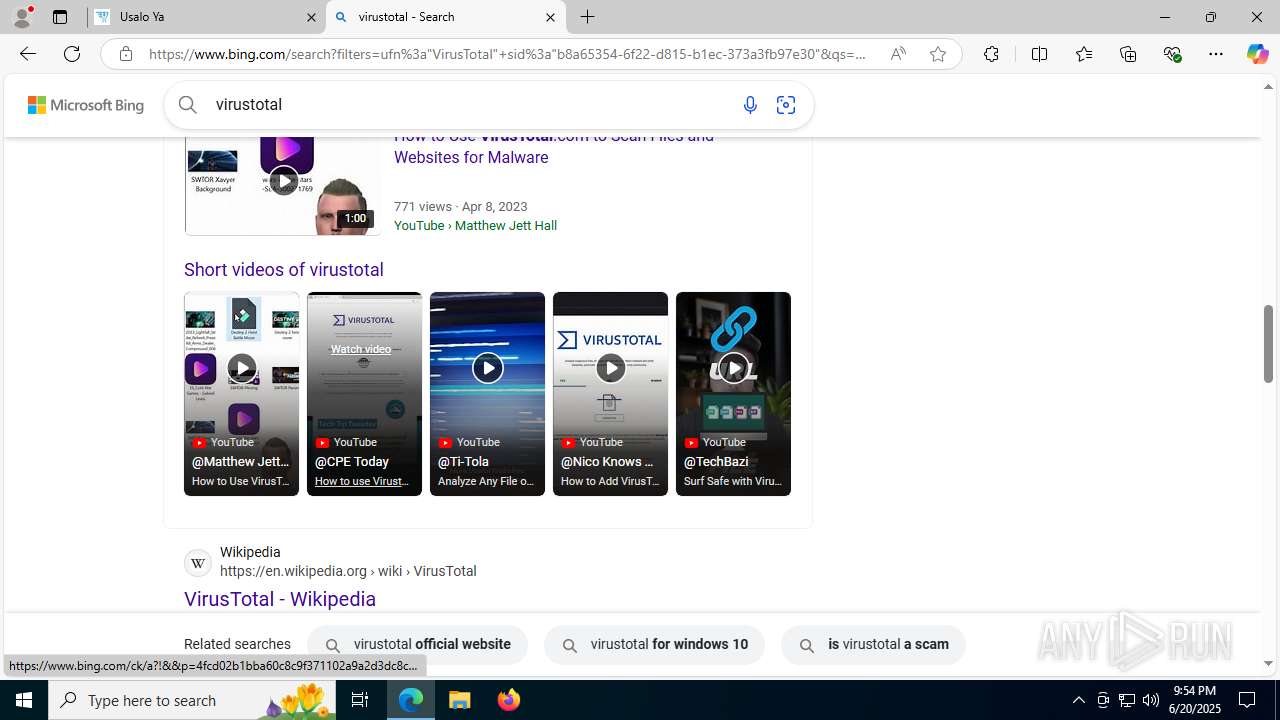Open the volume icon in system tray
The image size is (1280, 720).
click(x=1151, y=700)
